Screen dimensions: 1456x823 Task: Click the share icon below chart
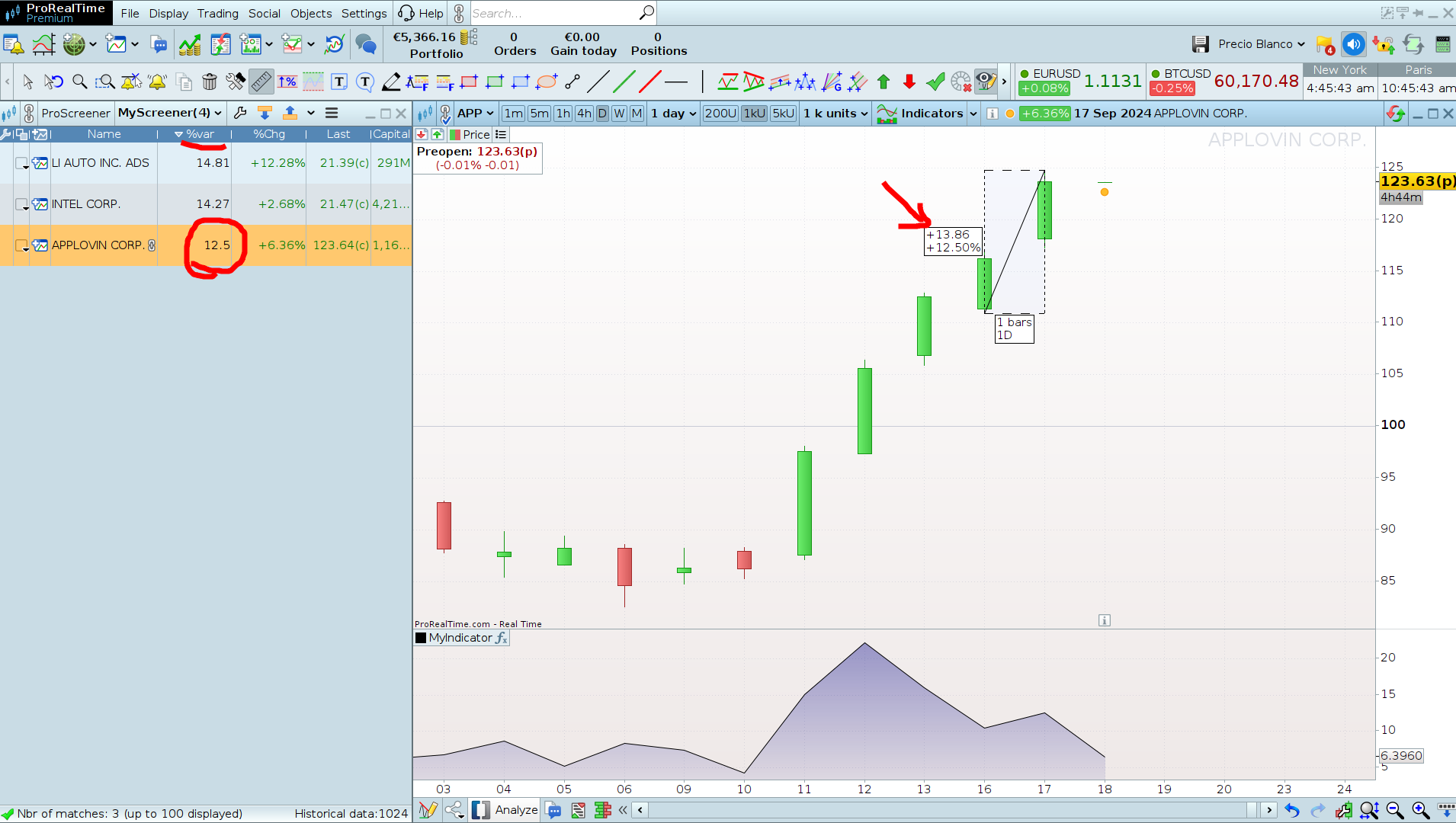point(454,810)
